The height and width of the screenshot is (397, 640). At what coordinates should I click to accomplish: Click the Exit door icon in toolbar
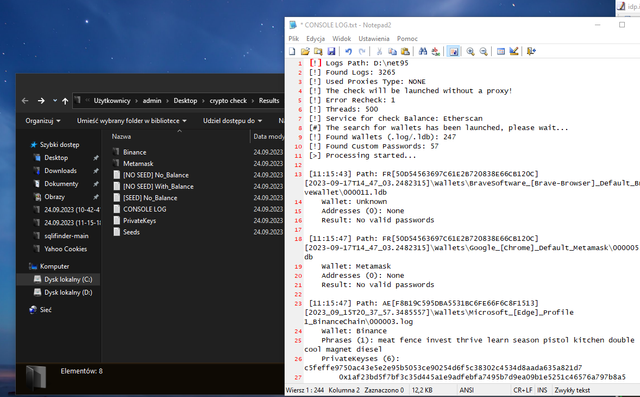point(531,51)
